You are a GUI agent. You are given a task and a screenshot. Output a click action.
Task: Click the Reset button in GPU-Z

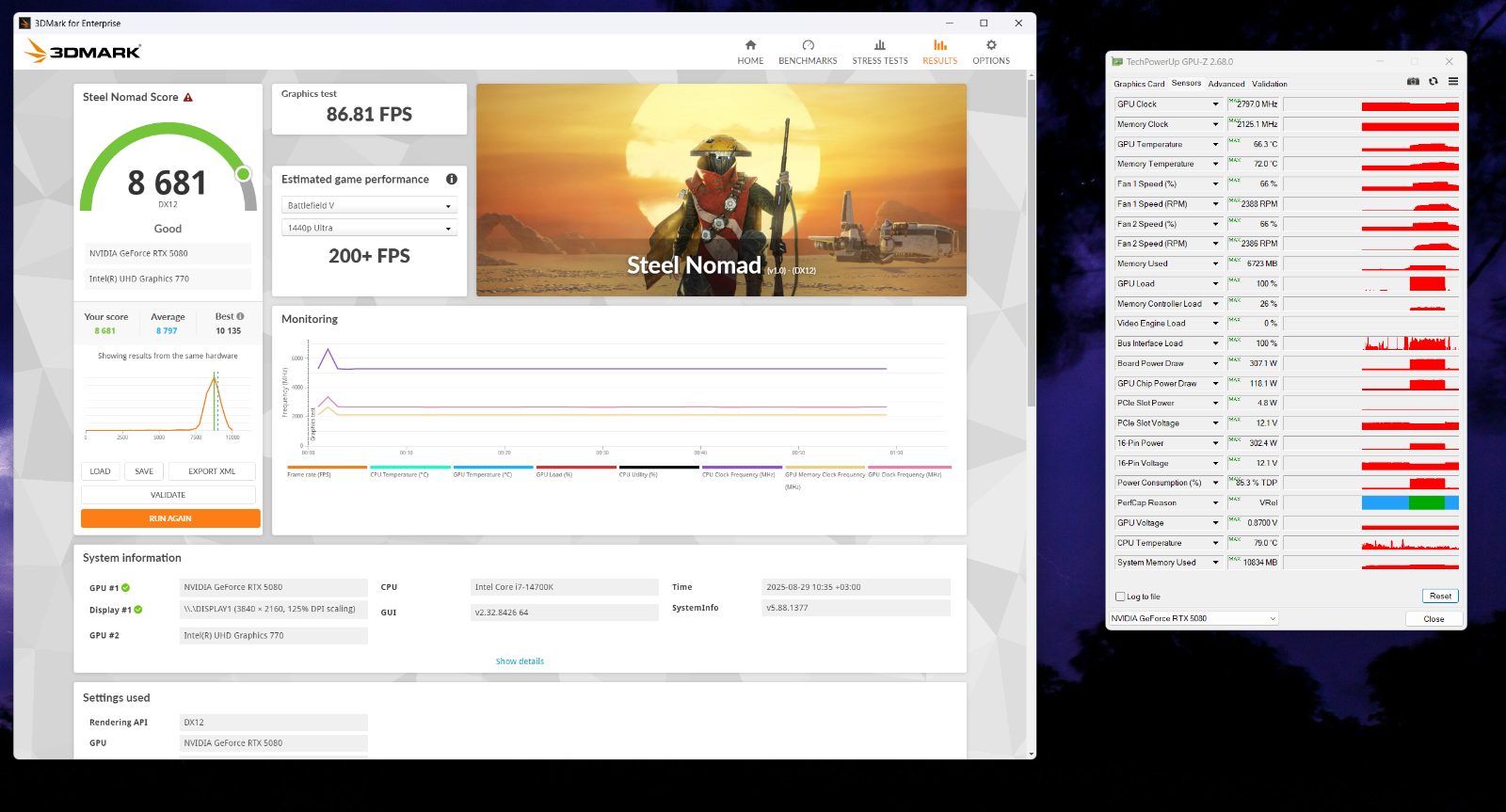1440,597
